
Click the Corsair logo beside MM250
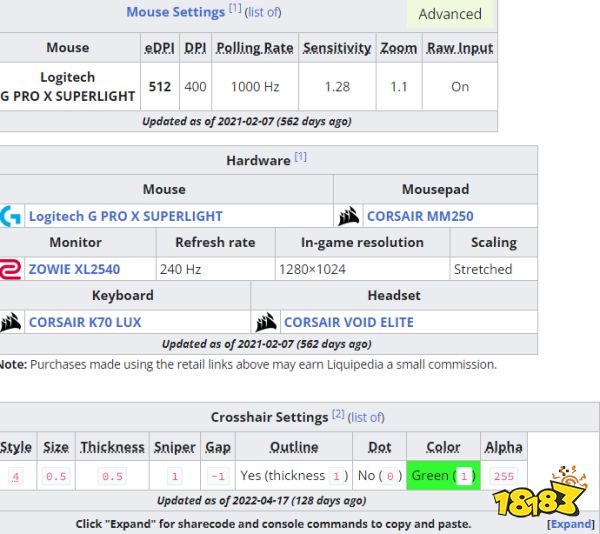[x=349, y=216]
